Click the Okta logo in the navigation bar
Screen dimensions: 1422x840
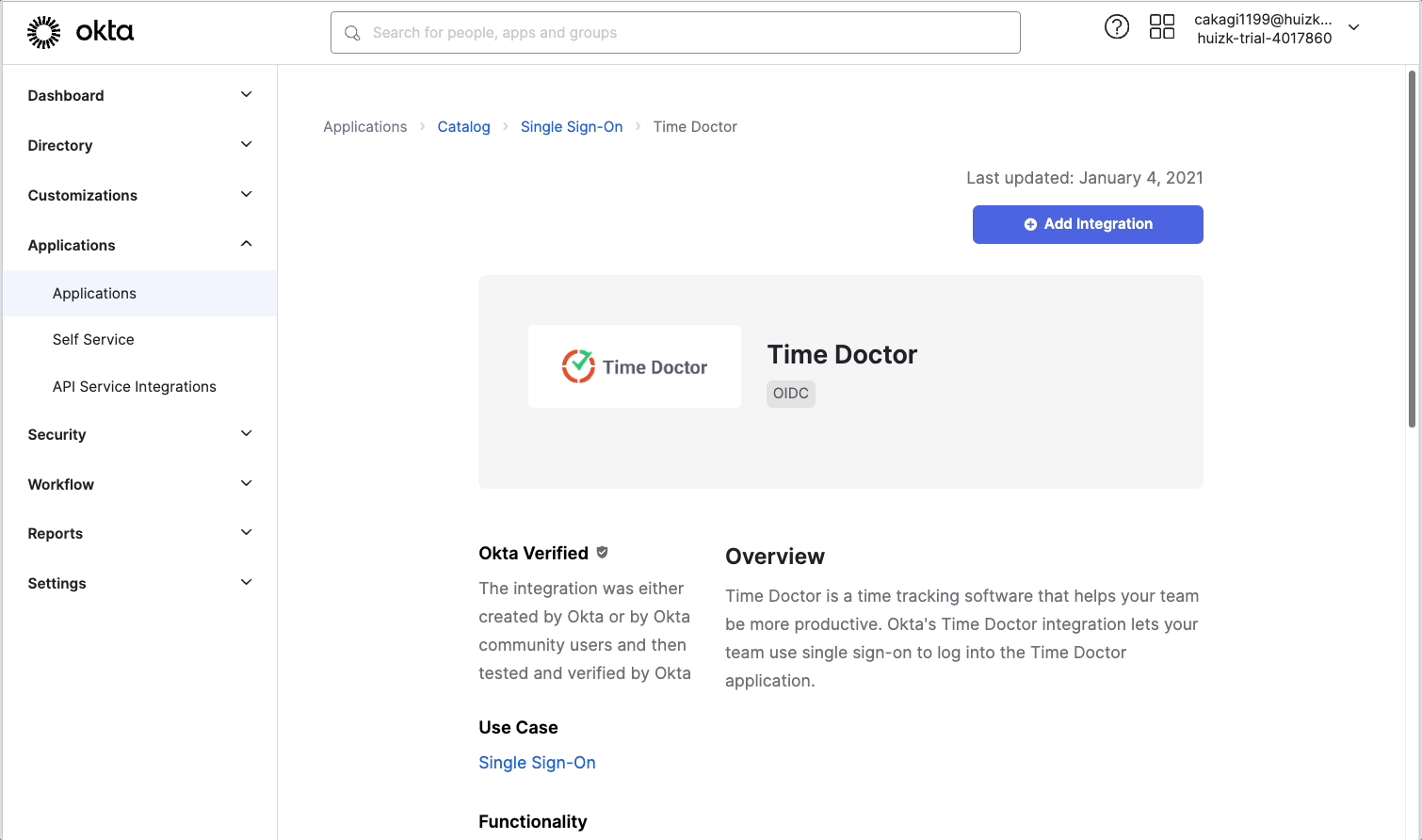(x=80, y=31)
